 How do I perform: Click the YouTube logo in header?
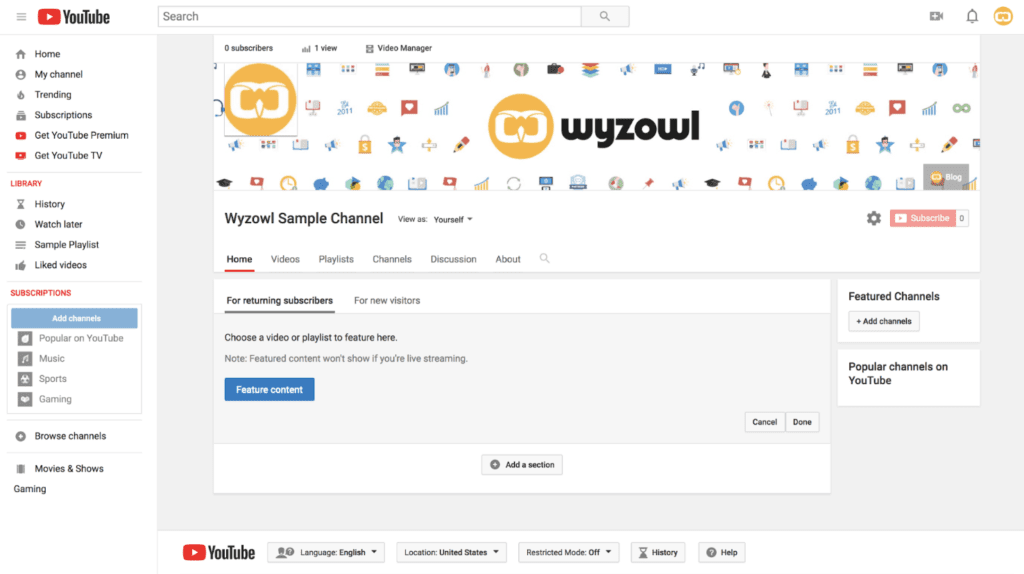point(74,16)
